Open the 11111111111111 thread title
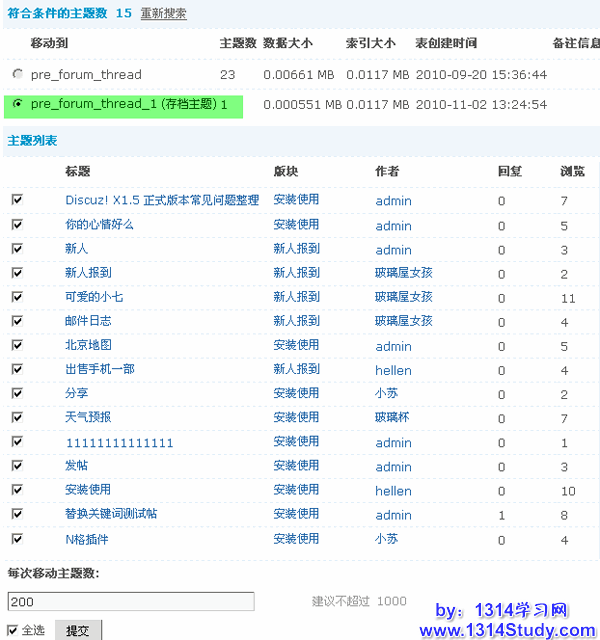600x640 pixels. pyautogui.click(x=119, y=442)
